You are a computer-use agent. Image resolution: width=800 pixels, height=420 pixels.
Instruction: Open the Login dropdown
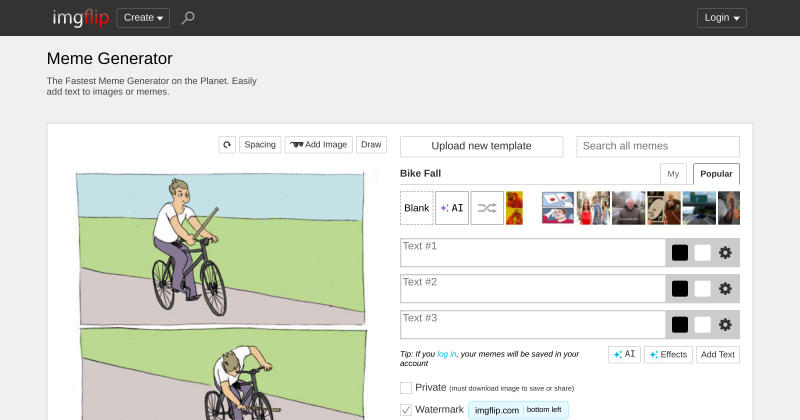(721, 18)
